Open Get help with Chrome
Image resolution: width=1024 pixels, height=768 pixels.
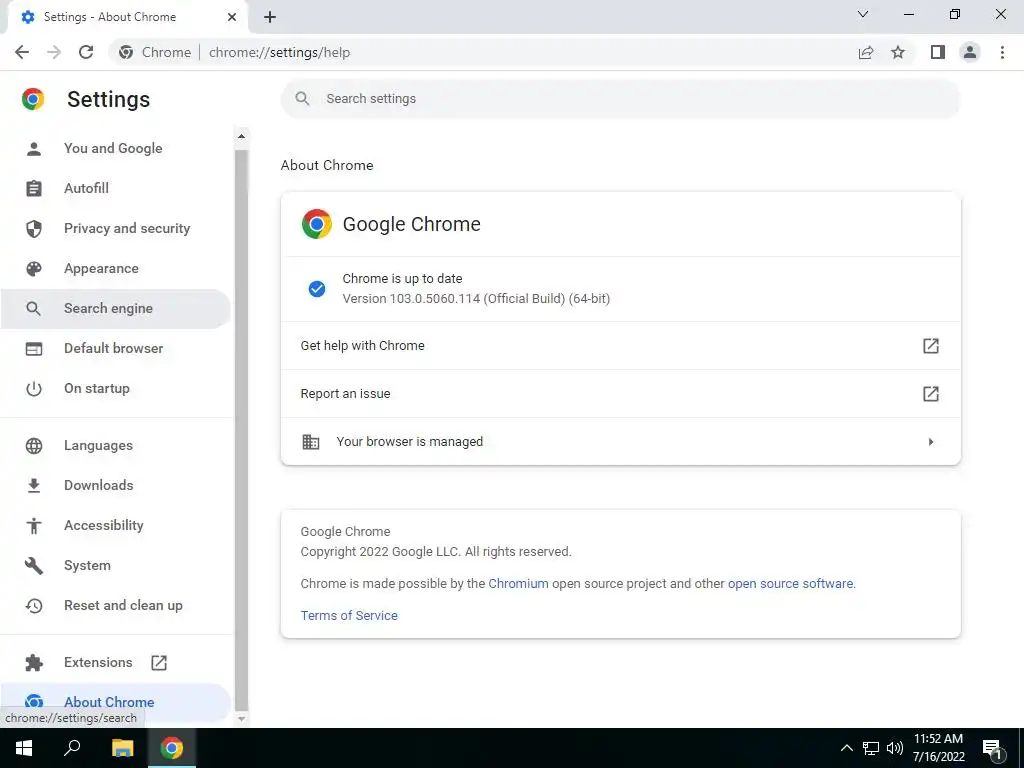(x=620, y=345)
